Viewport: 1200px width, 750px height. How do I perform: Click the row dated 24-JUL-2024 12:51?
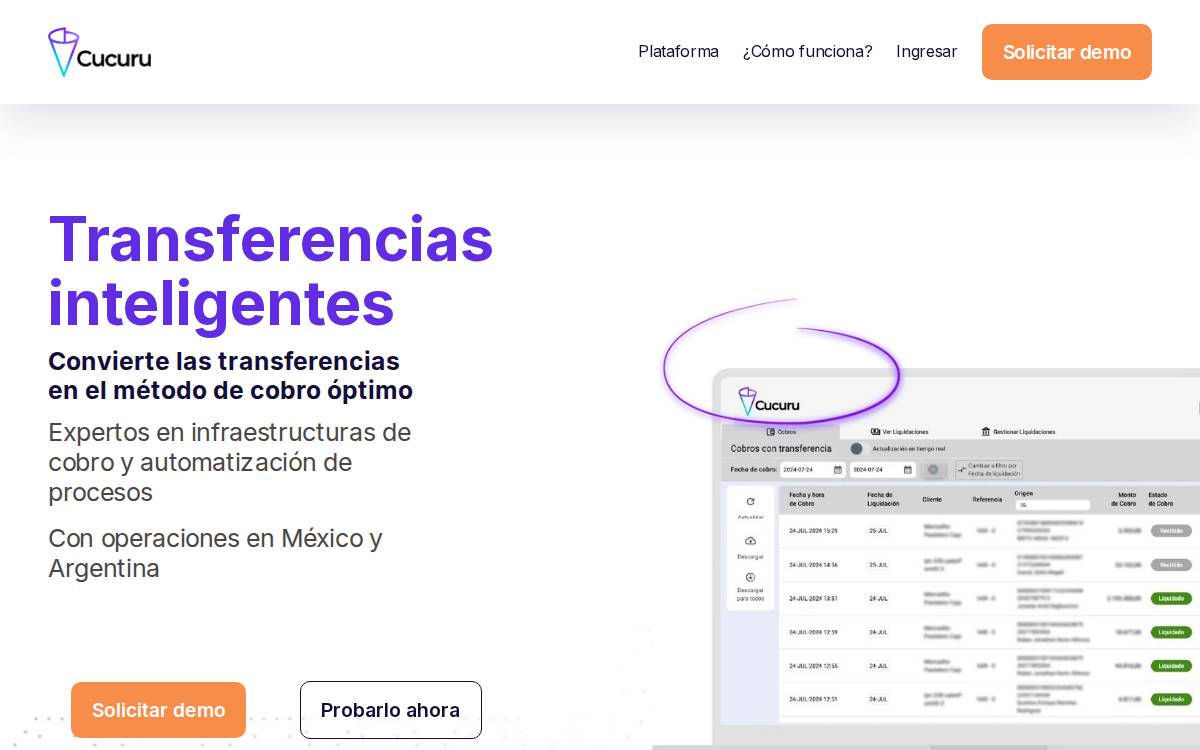click(x=990, y=699)
